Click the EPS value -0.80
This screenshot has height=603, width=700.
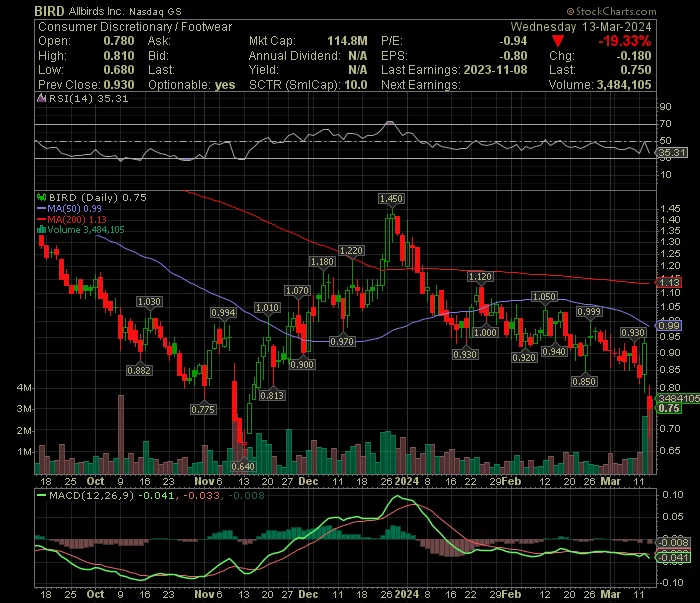[513, 56]
